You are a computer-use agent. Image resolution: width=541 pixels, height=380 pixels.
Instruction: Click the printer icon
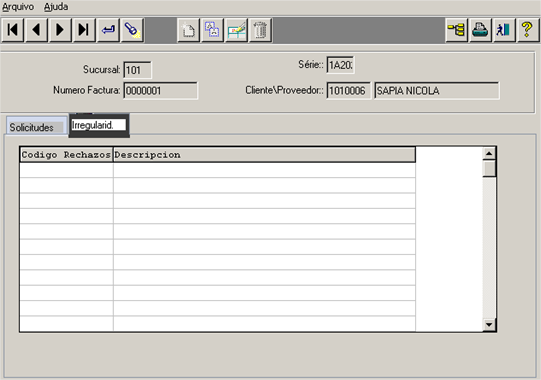pos(480,30)
